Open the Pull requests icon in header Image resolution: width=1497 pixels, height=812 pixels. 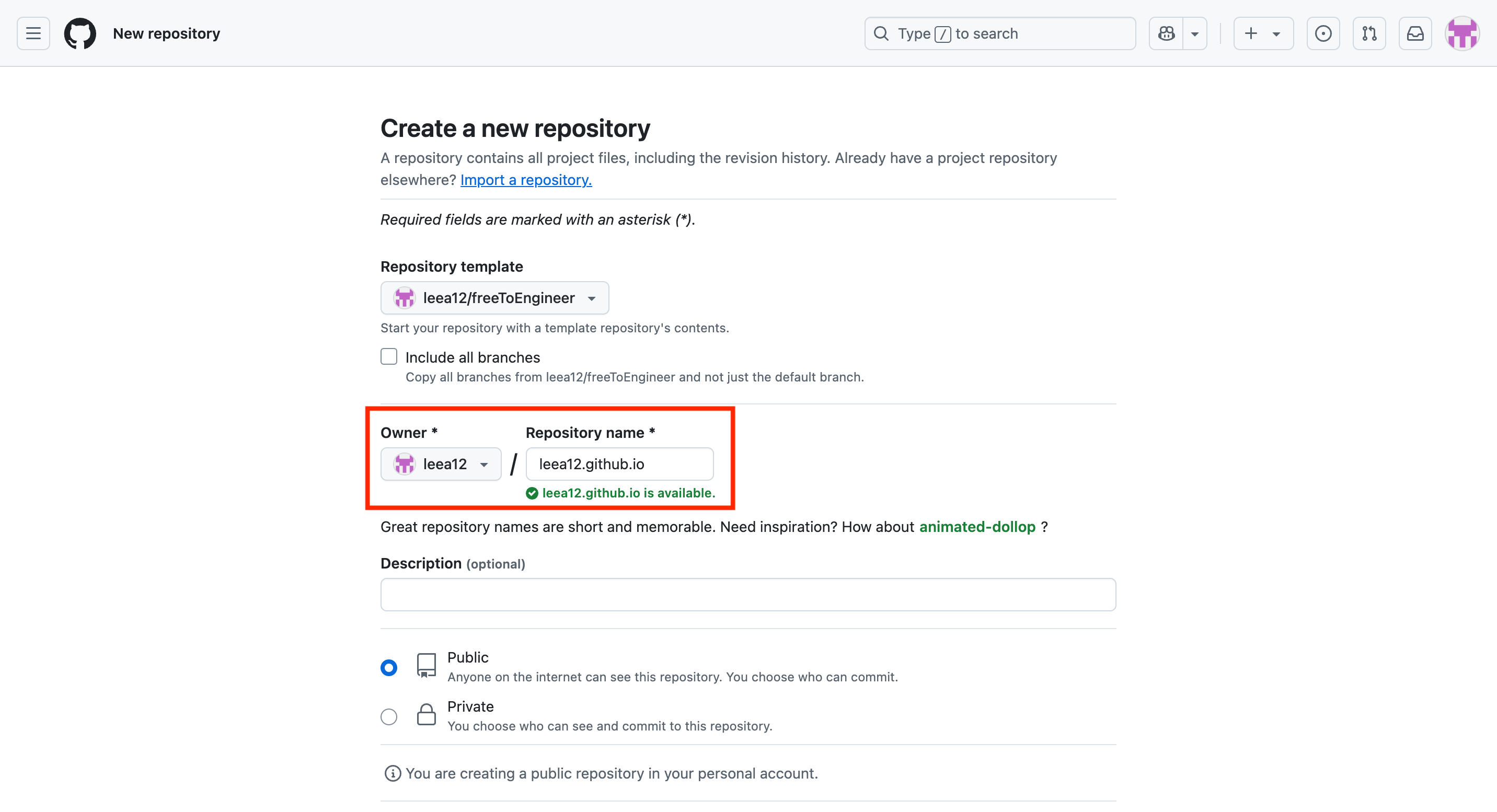[x=1368, y=33]
